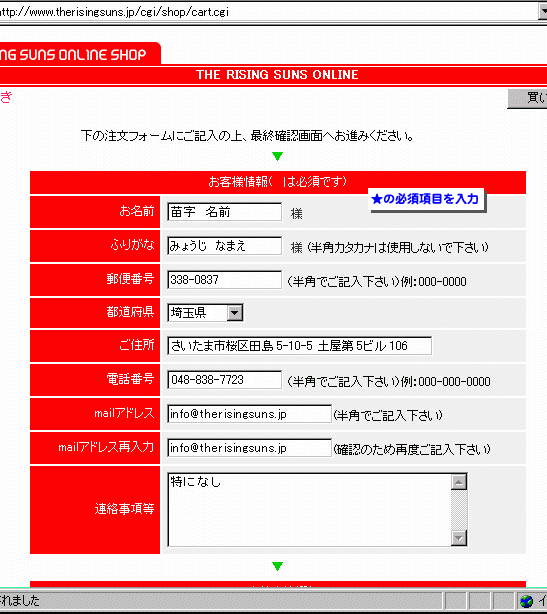Click the ★の必須項目を入力 callout
Screen dimensions: 547x614
pos(426,200)
